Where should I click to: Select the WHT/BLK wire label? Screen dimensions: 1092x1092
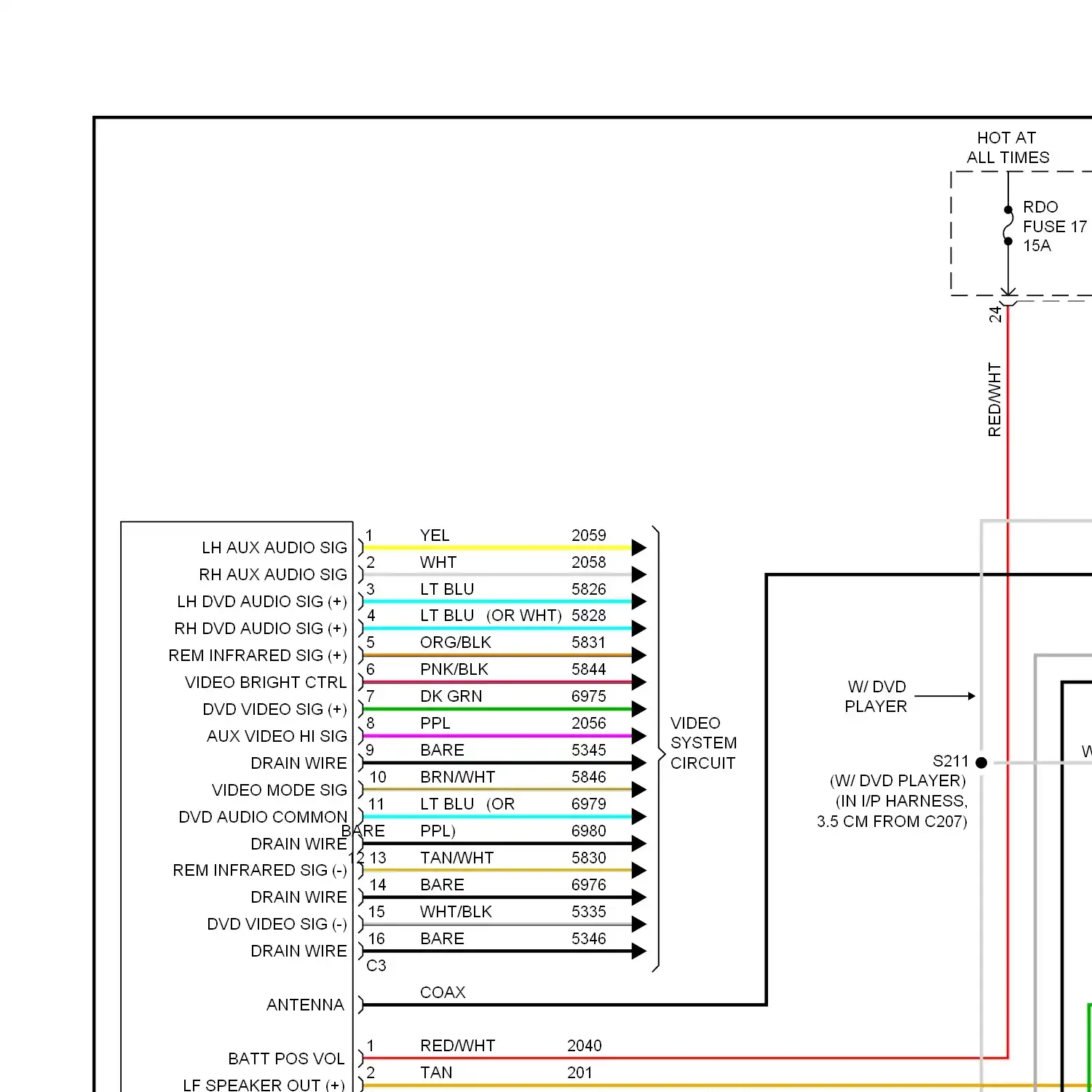tap(456, 911)
